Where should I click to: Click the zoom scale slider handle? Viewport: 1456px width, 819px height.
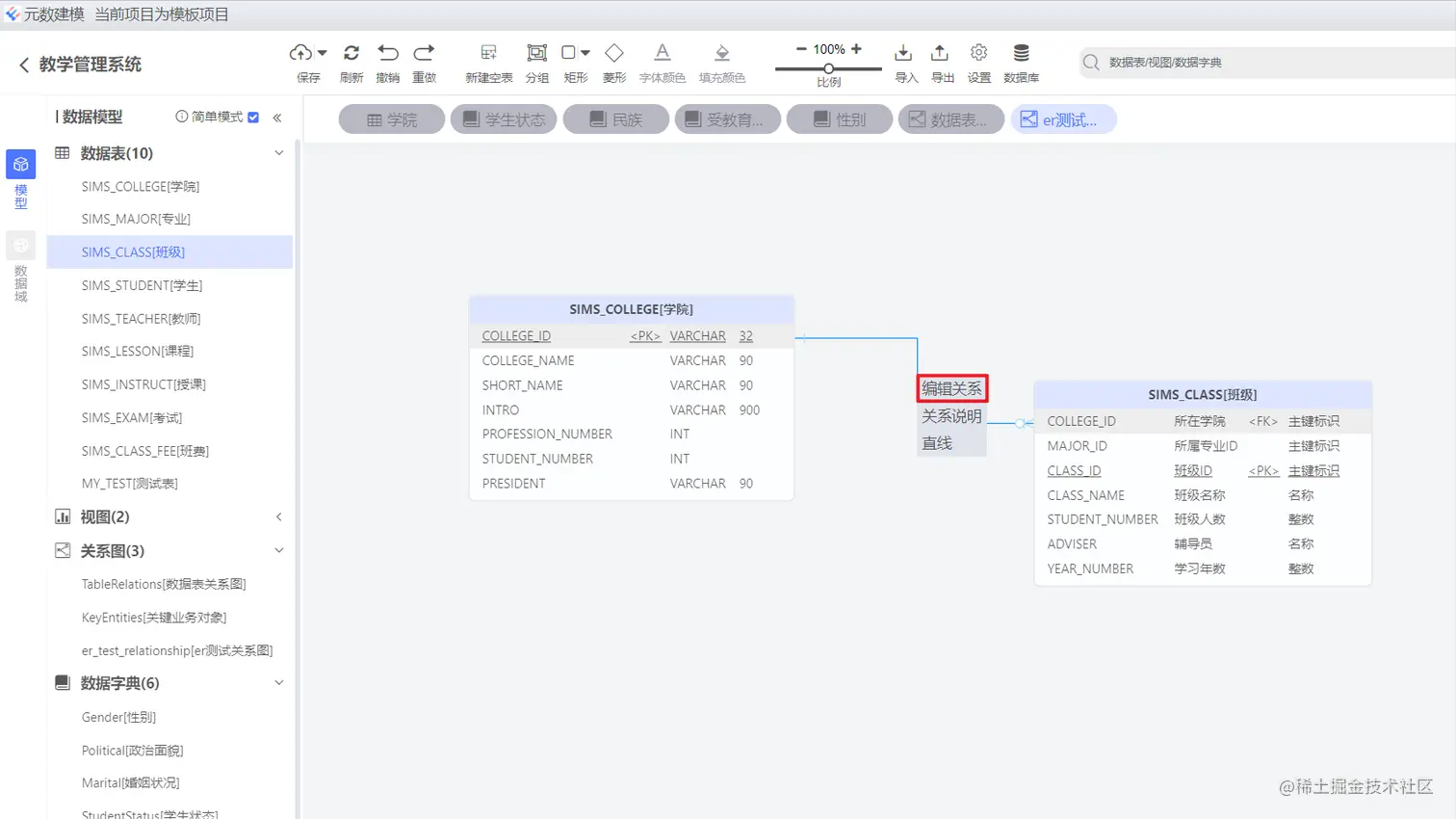(828, 68)
